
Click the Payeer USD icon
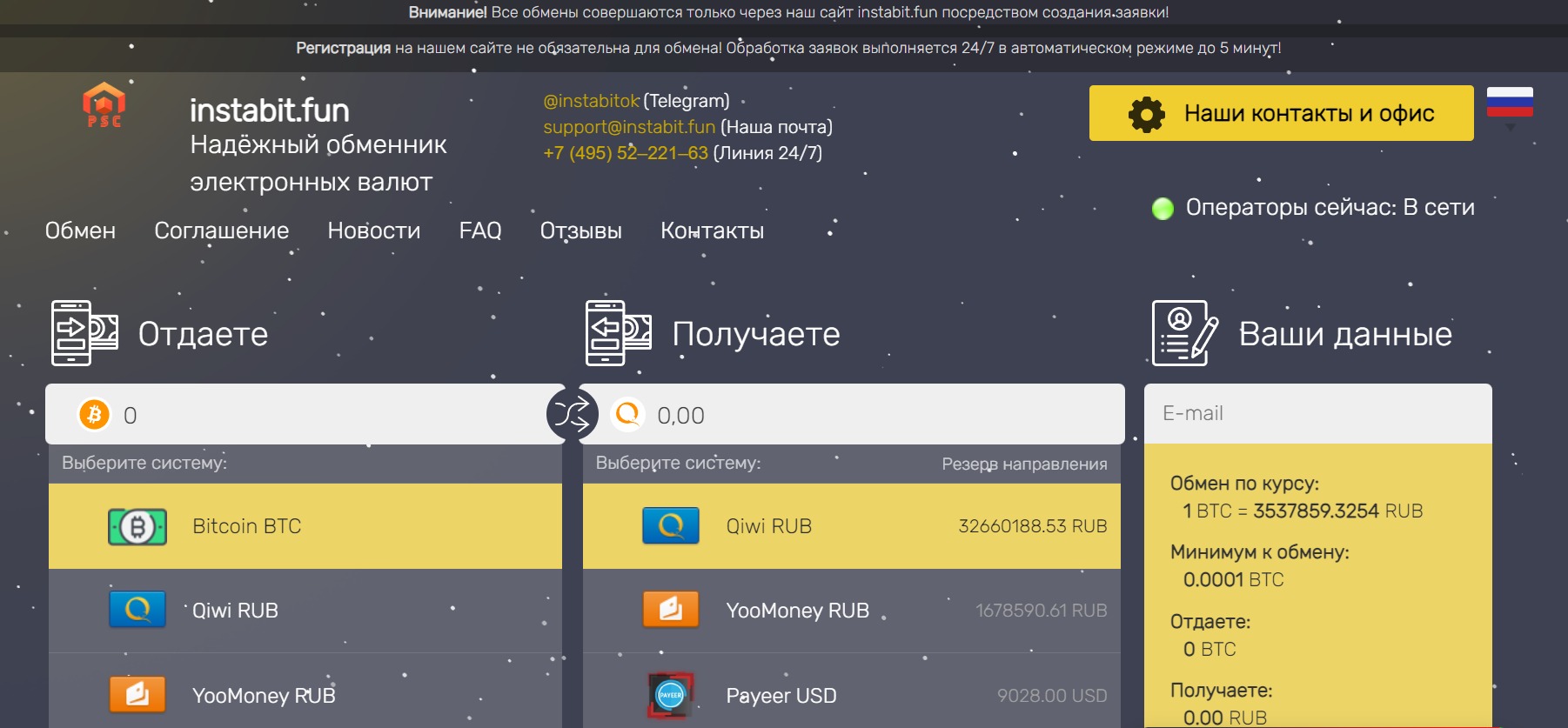(670, 694)
